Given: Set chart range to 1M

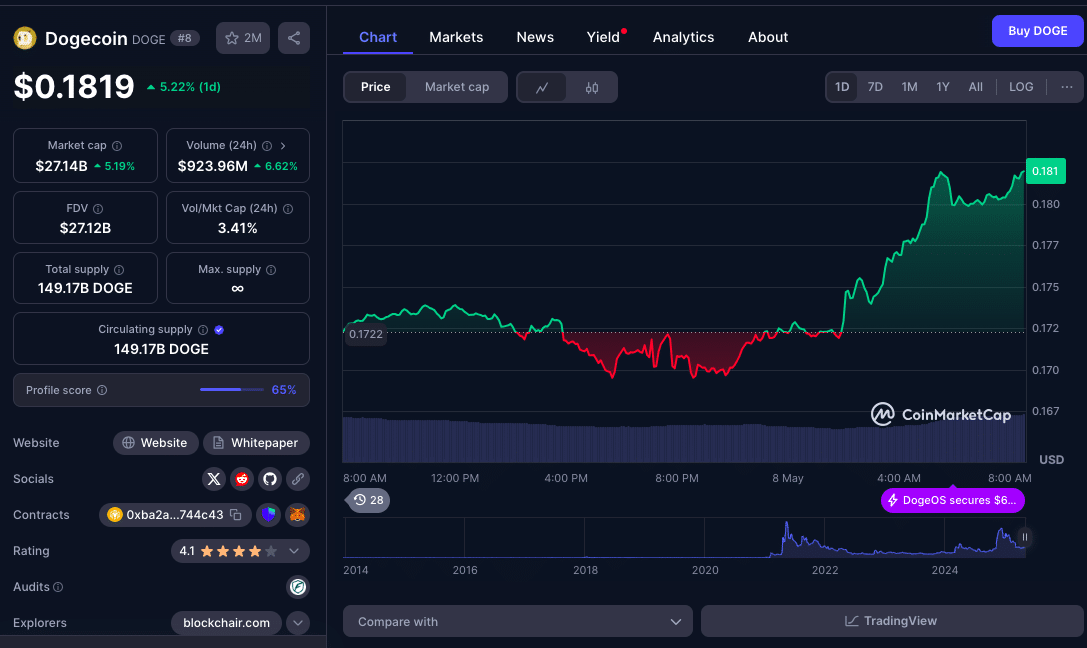Looking at the screenshot, I should pyautogui.click(x=909, y=87).
